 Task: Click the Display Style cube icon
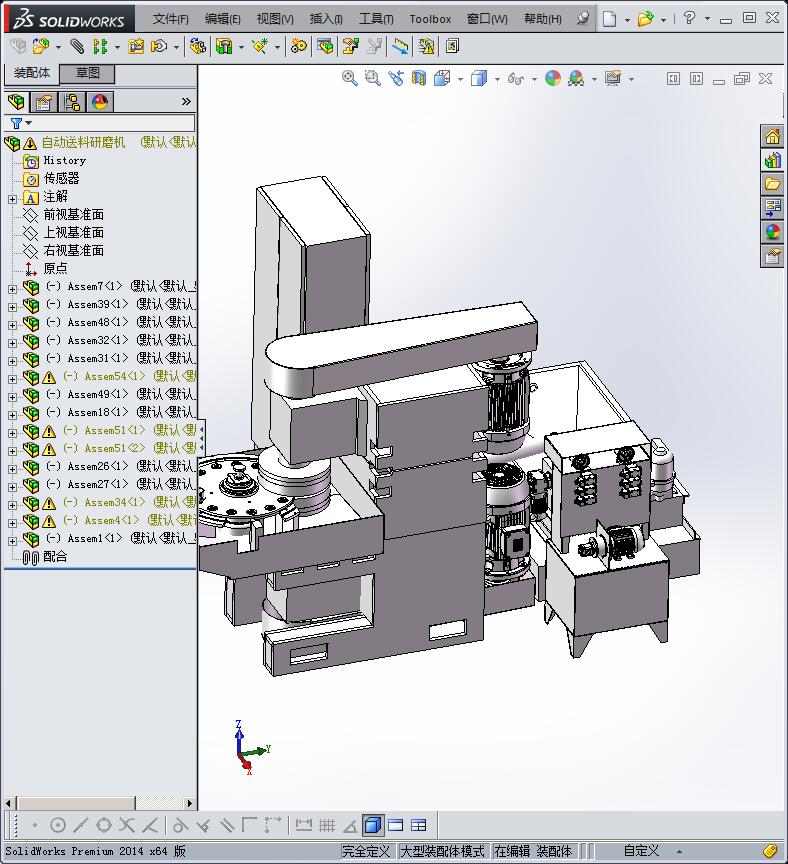click(479, 78)
